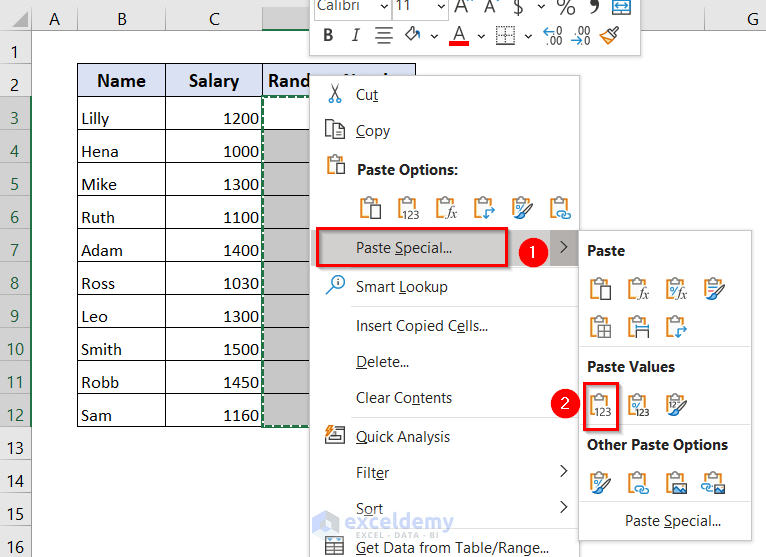This screenshot has height=557, width=766.
Task: Click the cell containing Smith
Action: [121, 344]
